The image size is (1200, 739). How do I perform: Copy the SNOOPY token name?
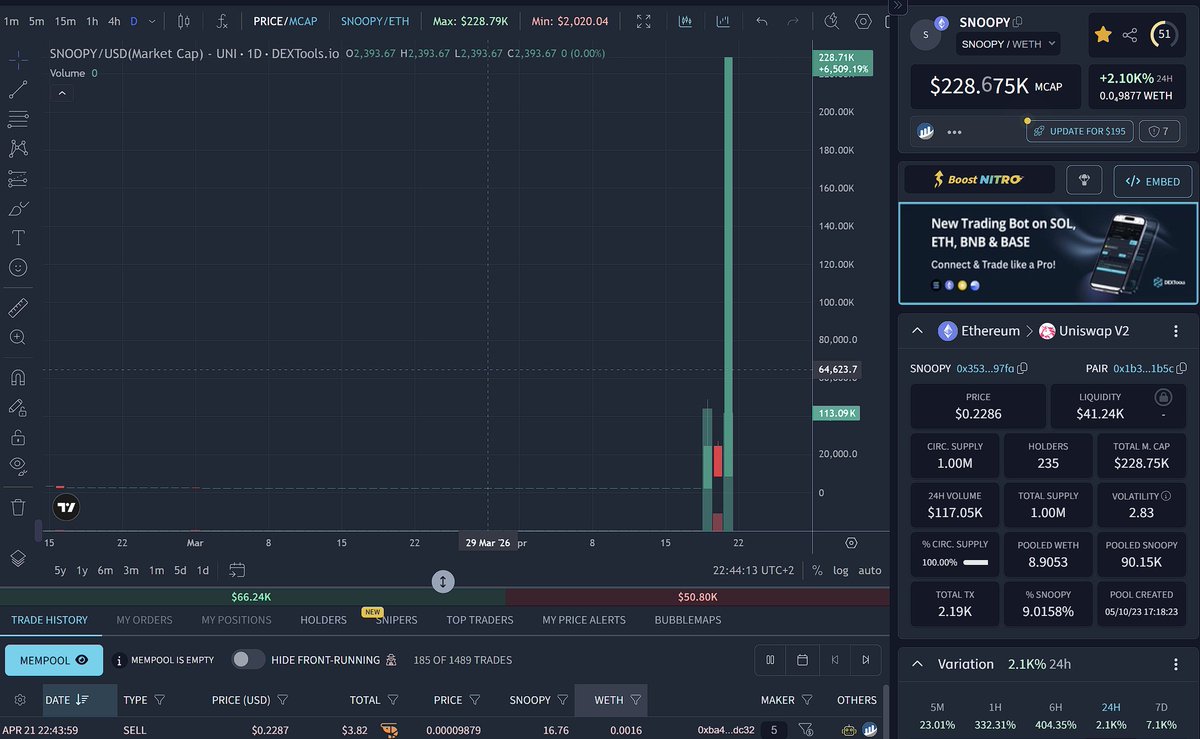tap(1018, 22)
